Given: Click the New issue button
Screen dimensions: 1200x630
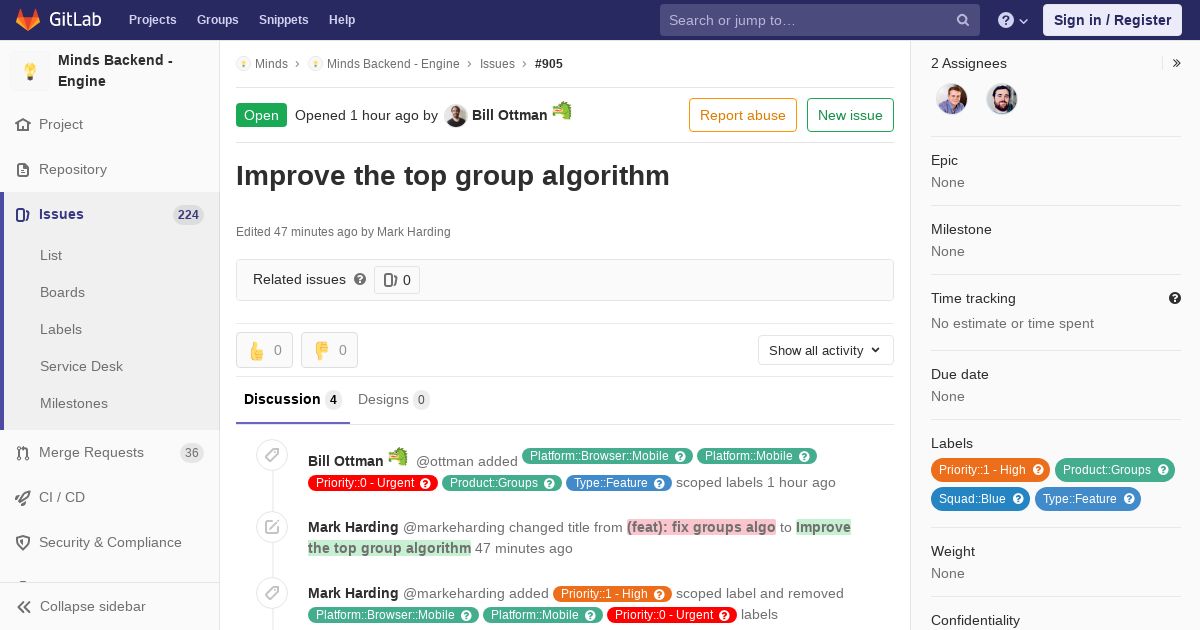Looking at the screenshot, I should [x=850, y=115].
